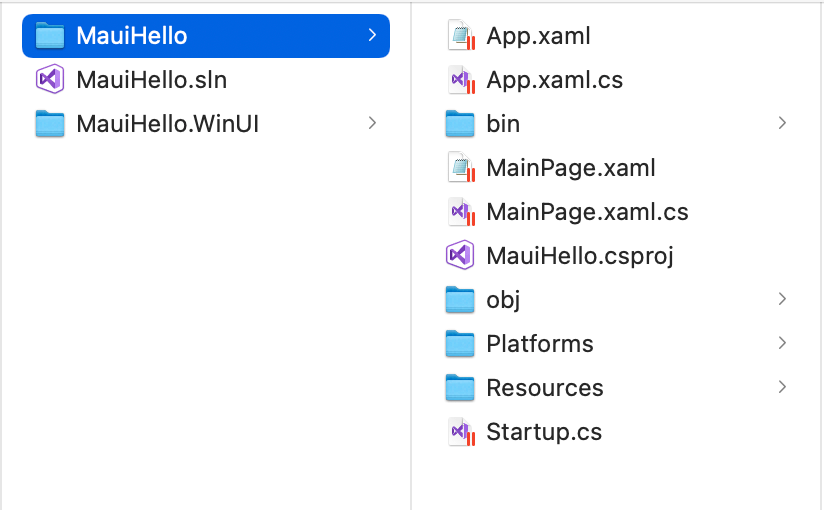This screenshot has width=824, height=510.
Task: Click the Startup.cs file icon
Action: (x=461, y=432)
